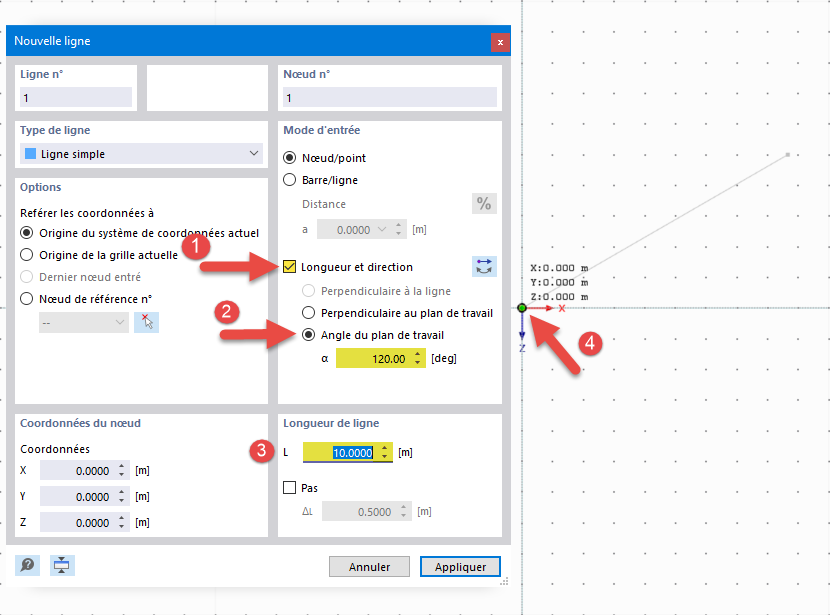
Task: Click the Ligne n° input field
Action: click(76, 97)
